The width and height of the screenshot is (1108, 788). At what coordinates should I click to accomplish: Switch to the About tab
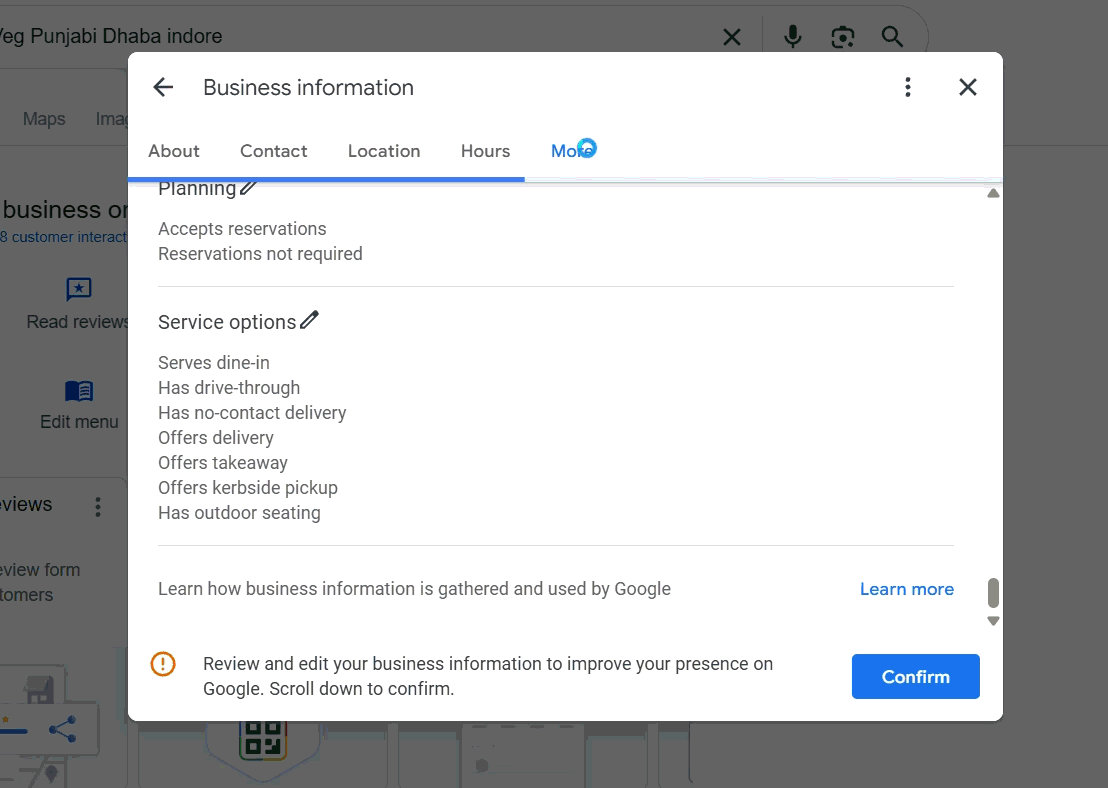pyautogui.click(x=174, y=151)
